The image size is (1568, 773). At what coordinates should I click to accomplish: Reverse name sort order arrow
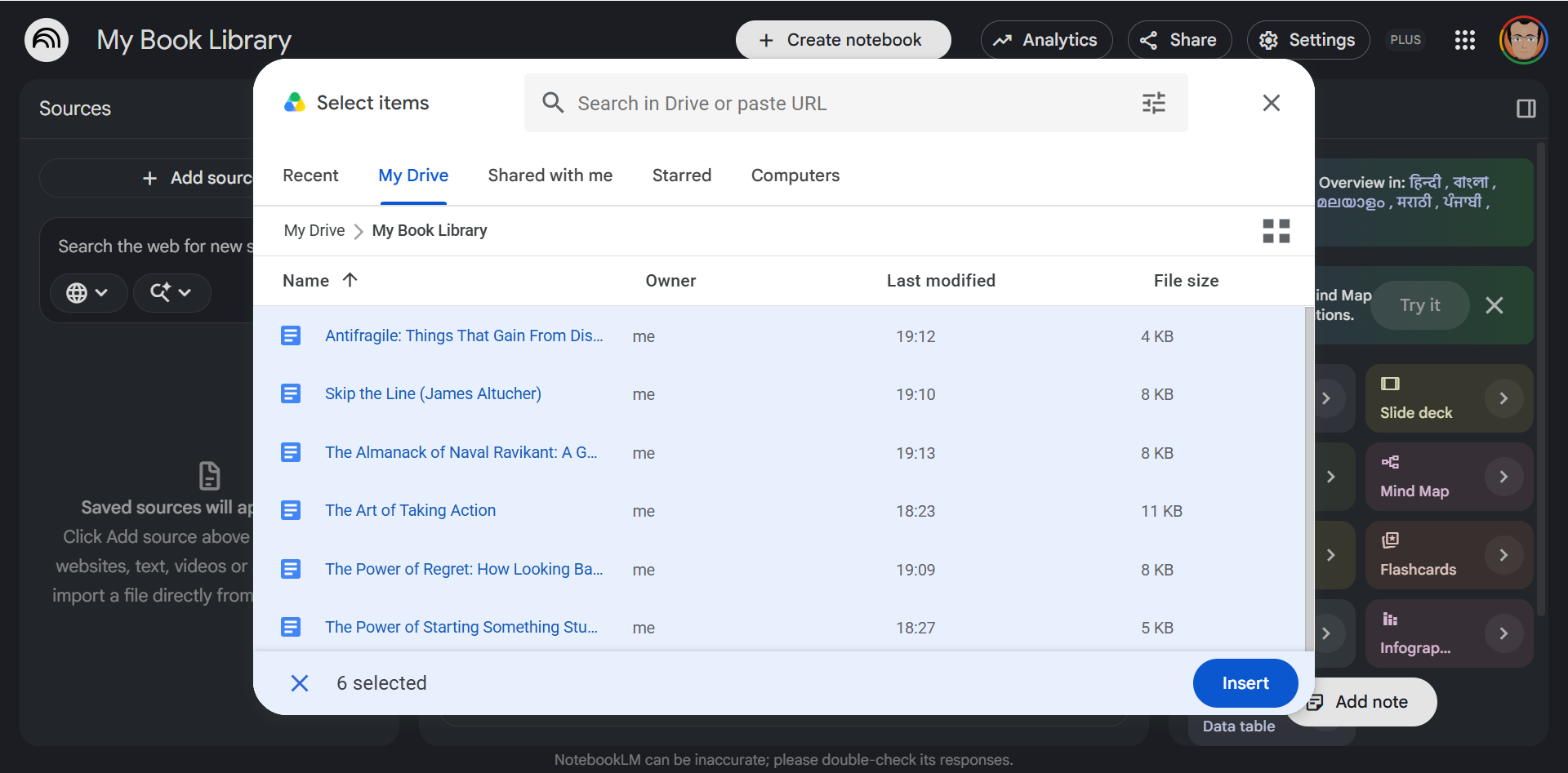tap(350, 280)
